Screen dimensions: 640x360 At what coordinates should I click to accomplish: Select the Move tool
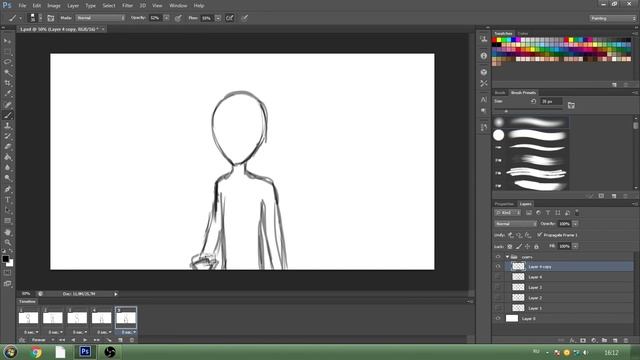point(7,41)
